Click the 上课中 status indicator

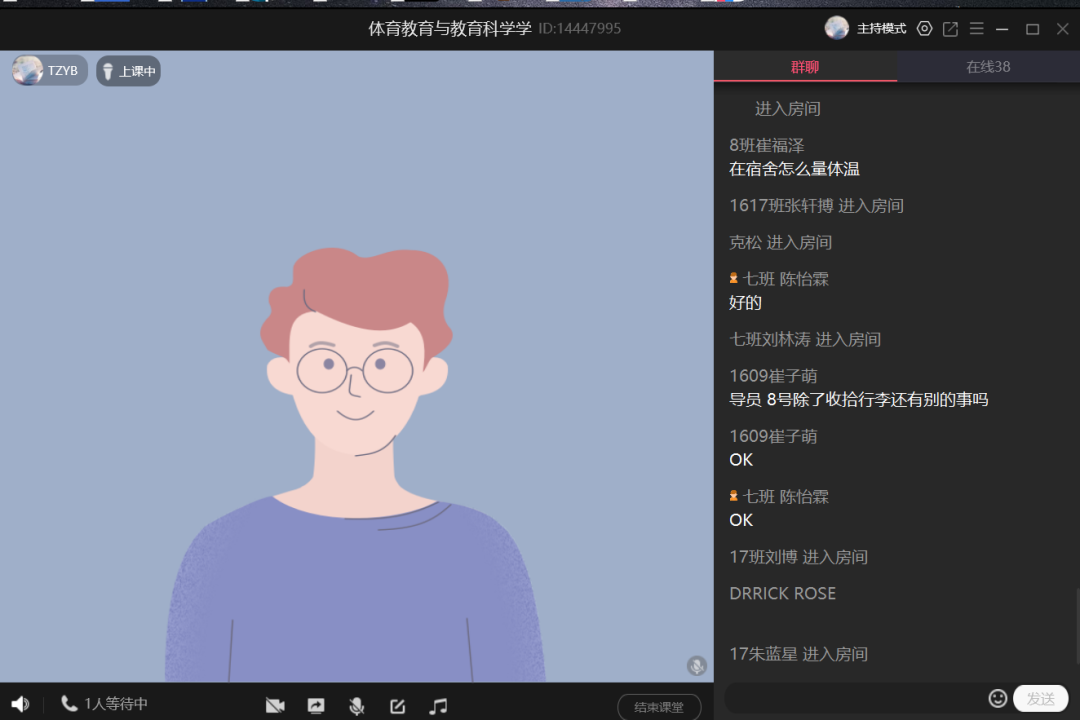128,71
